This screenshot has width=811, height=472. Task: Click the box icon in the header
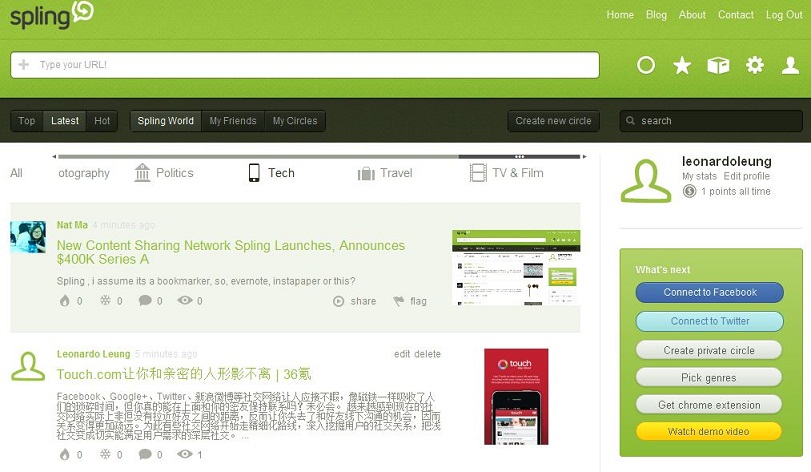(x=718, y=65)
